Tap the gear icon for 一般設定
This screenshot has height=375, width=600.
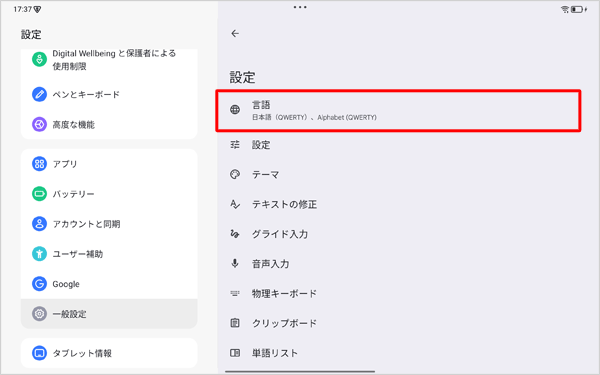coord(39,314)
